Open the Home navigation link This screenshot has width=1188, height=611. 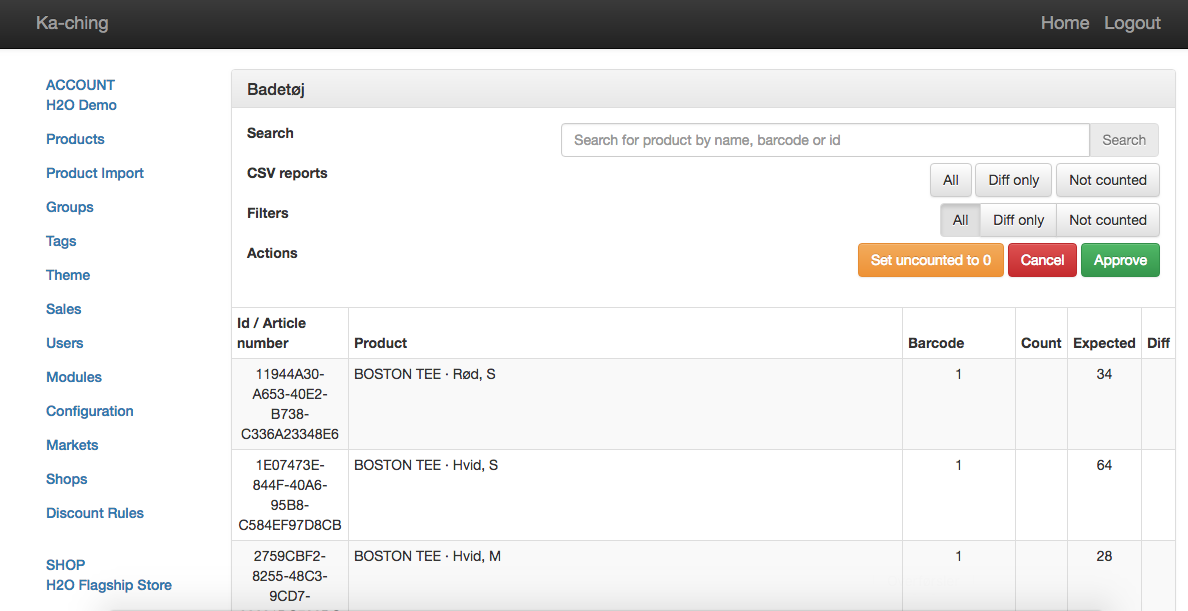tap(1064, 23)
